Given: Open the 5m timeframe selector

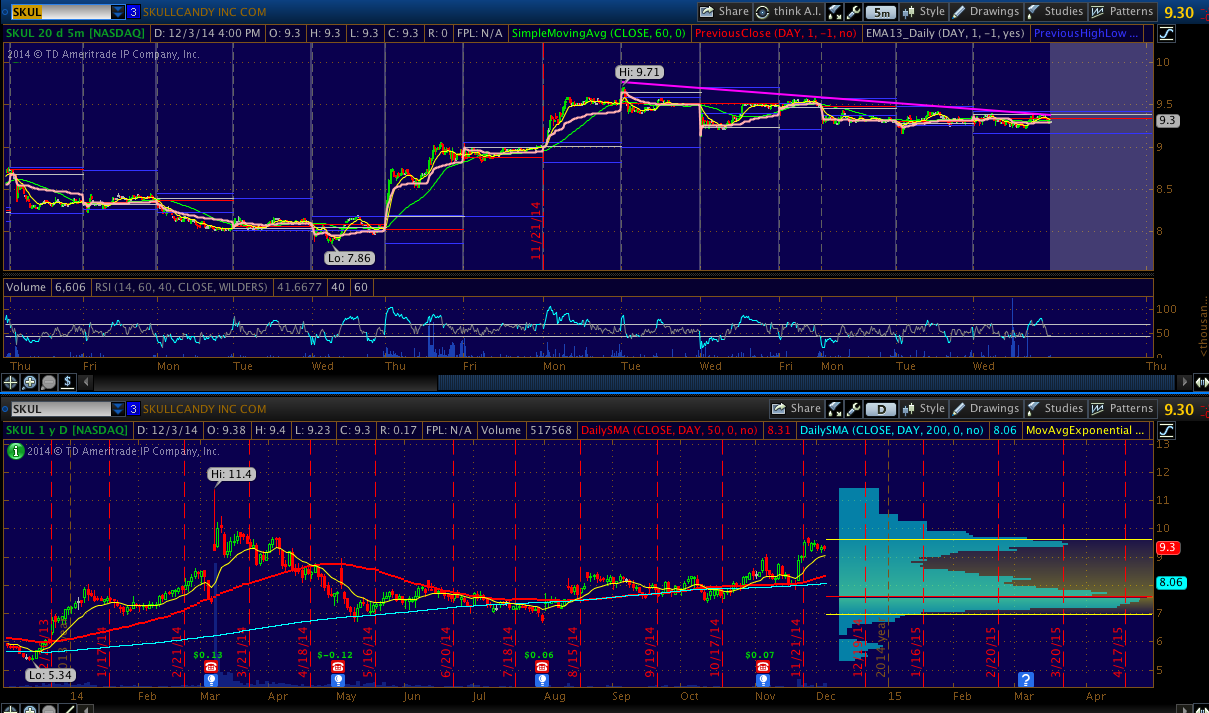Looking at the screenshot, I should [881, 12].
